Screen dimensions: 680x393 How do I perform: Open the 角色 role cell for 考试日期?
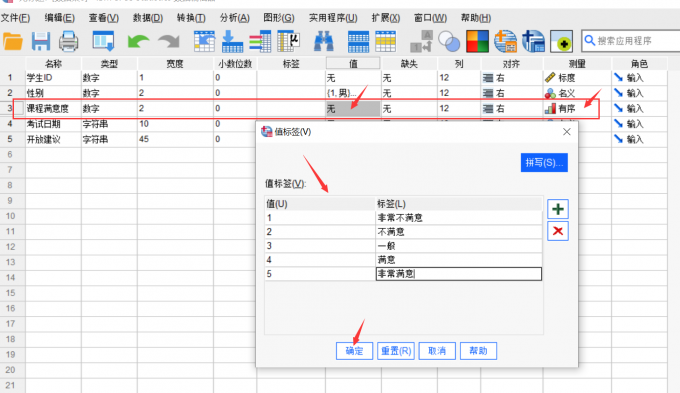click(639, 124)
